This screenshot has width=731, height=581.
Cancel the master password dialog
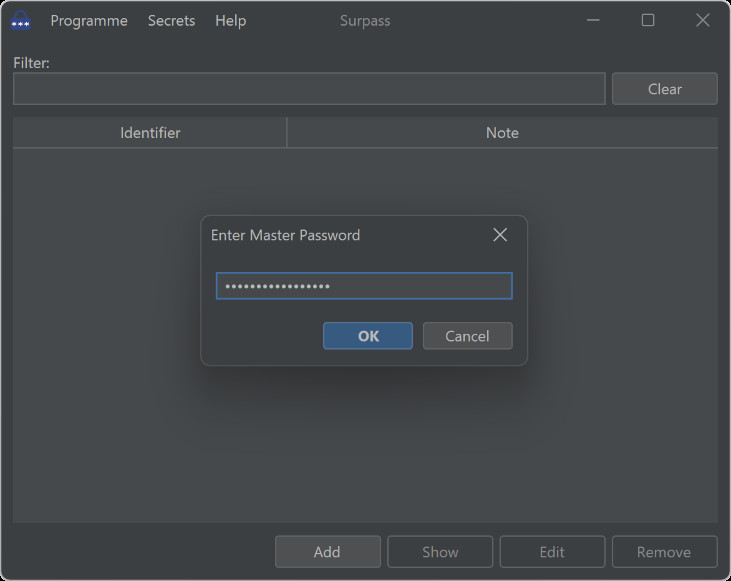point(468,336)
